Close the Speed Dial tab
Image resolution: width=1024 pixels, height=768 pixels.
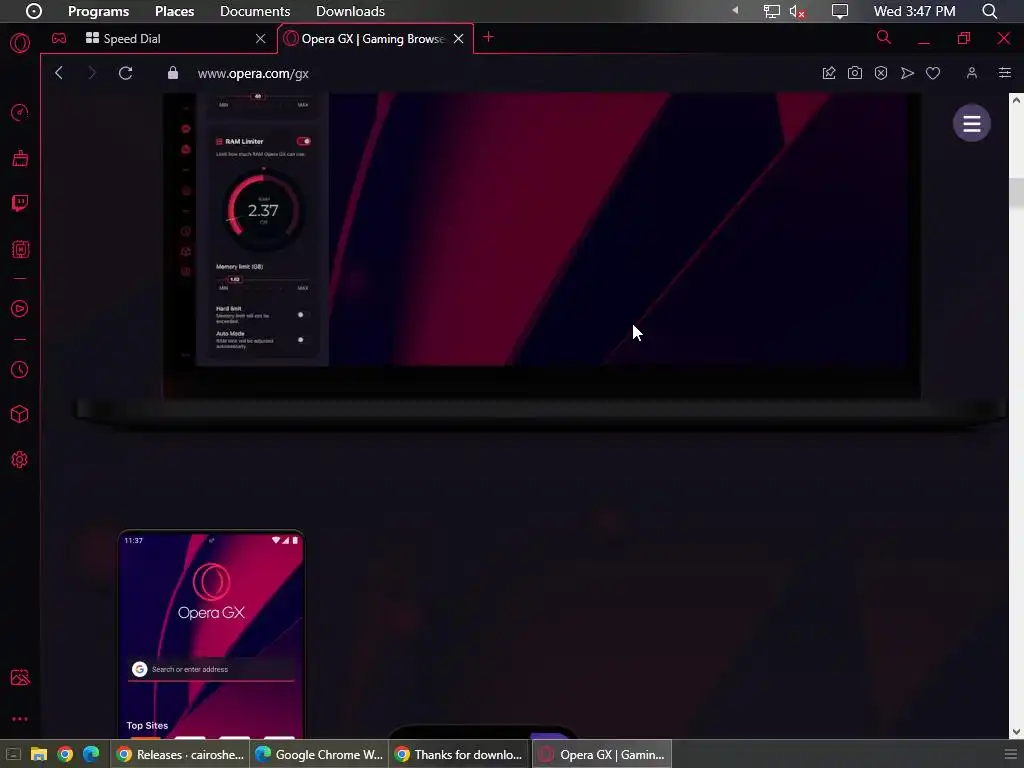click(x=261, y=39)
